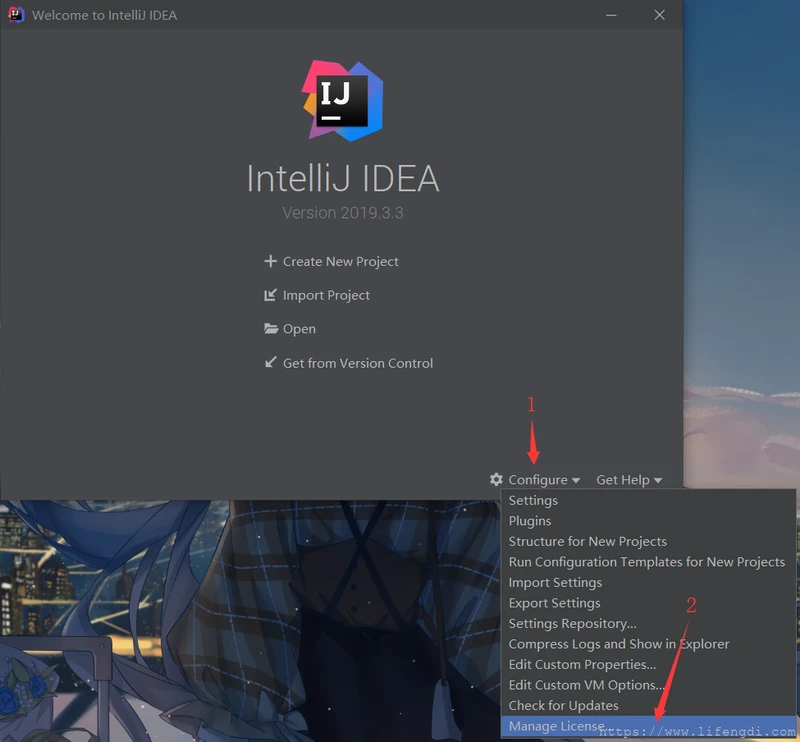Click the IntelliJ icon in the title bar
The width and height of the screenshot is (800, 742).
coord(16,15)
